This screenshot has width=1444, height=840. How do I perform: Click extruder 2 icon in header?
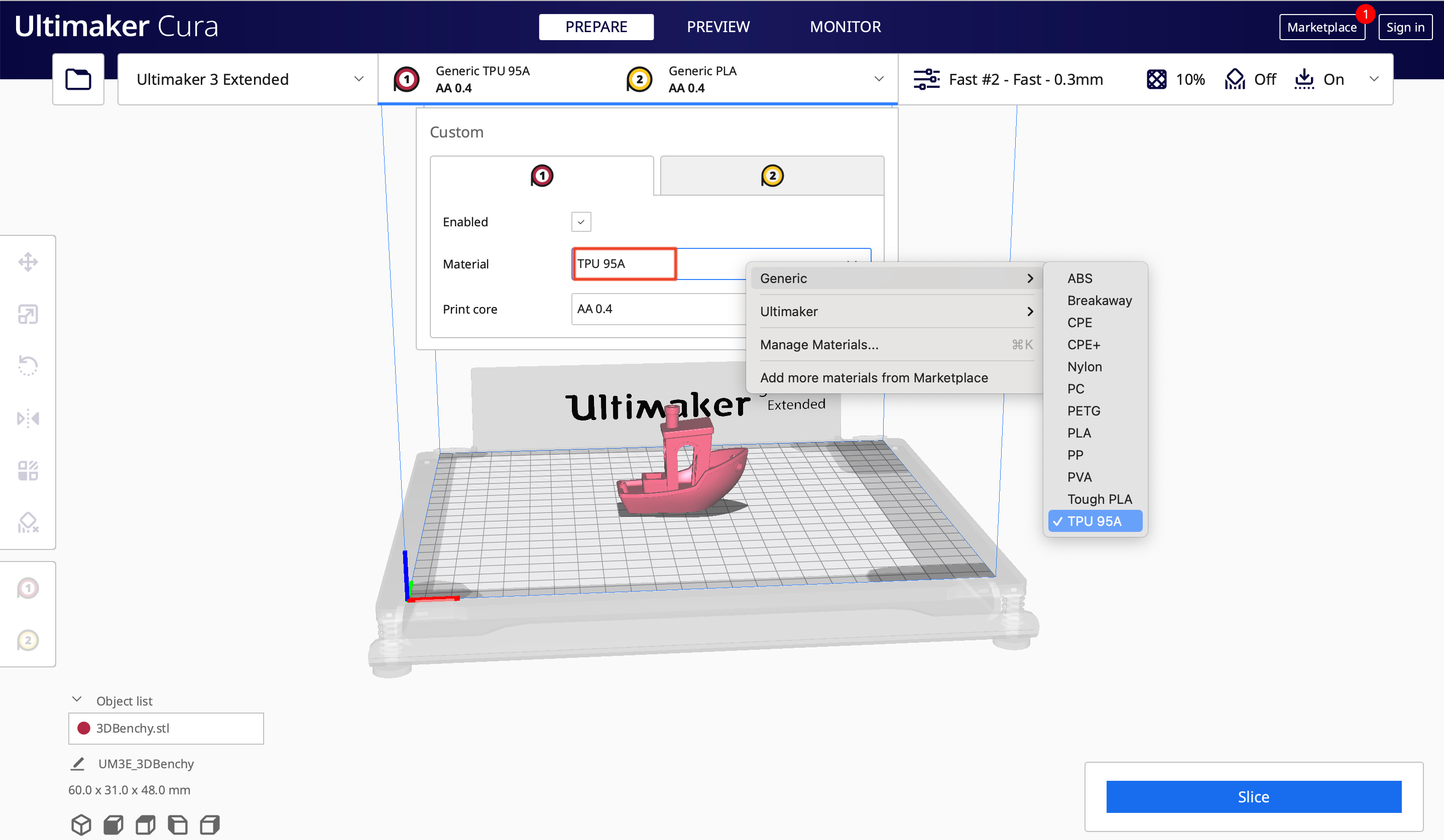640,79
